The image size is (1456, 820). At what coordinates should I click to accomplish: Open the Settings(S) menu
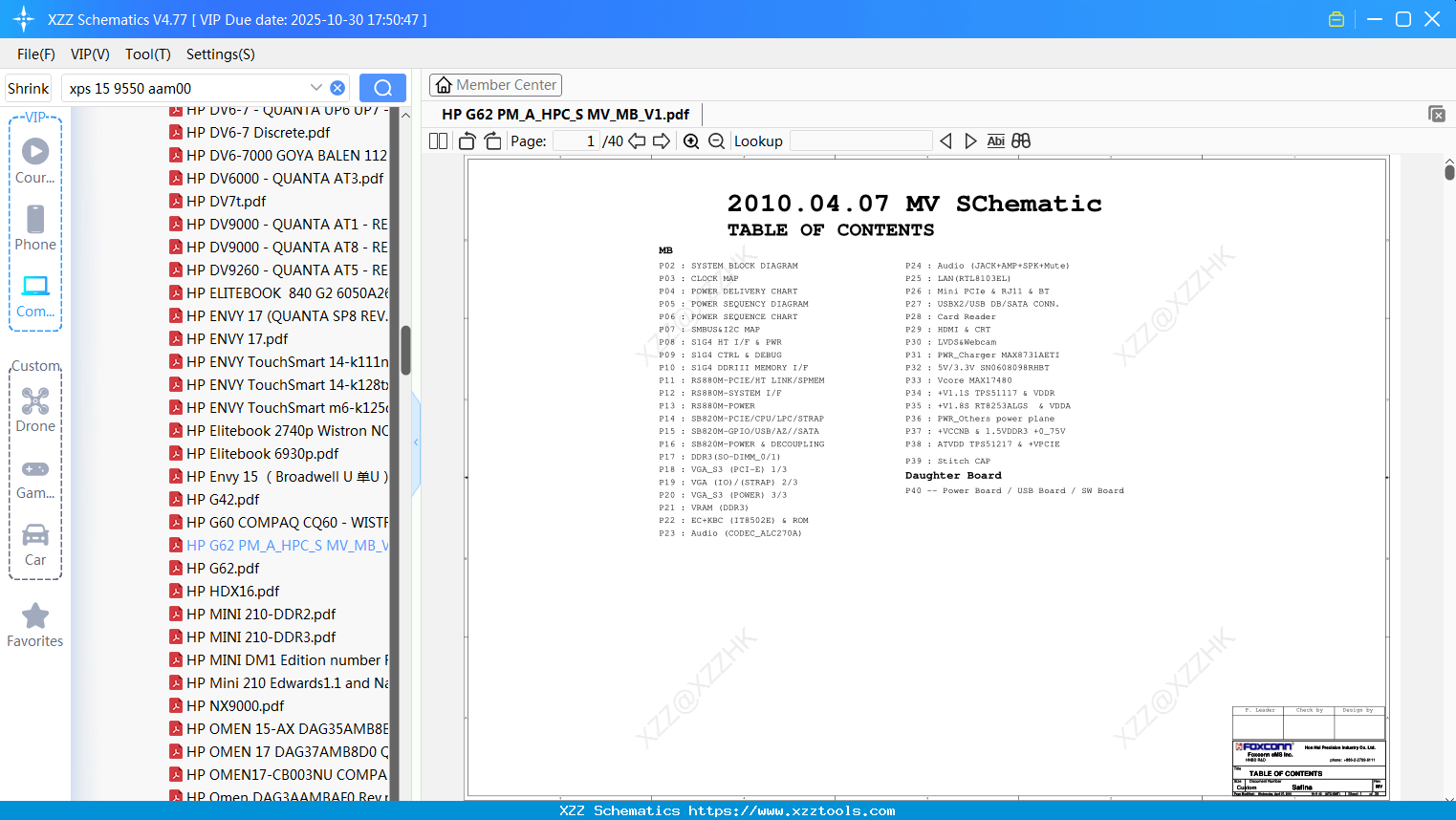click(221, 54)
